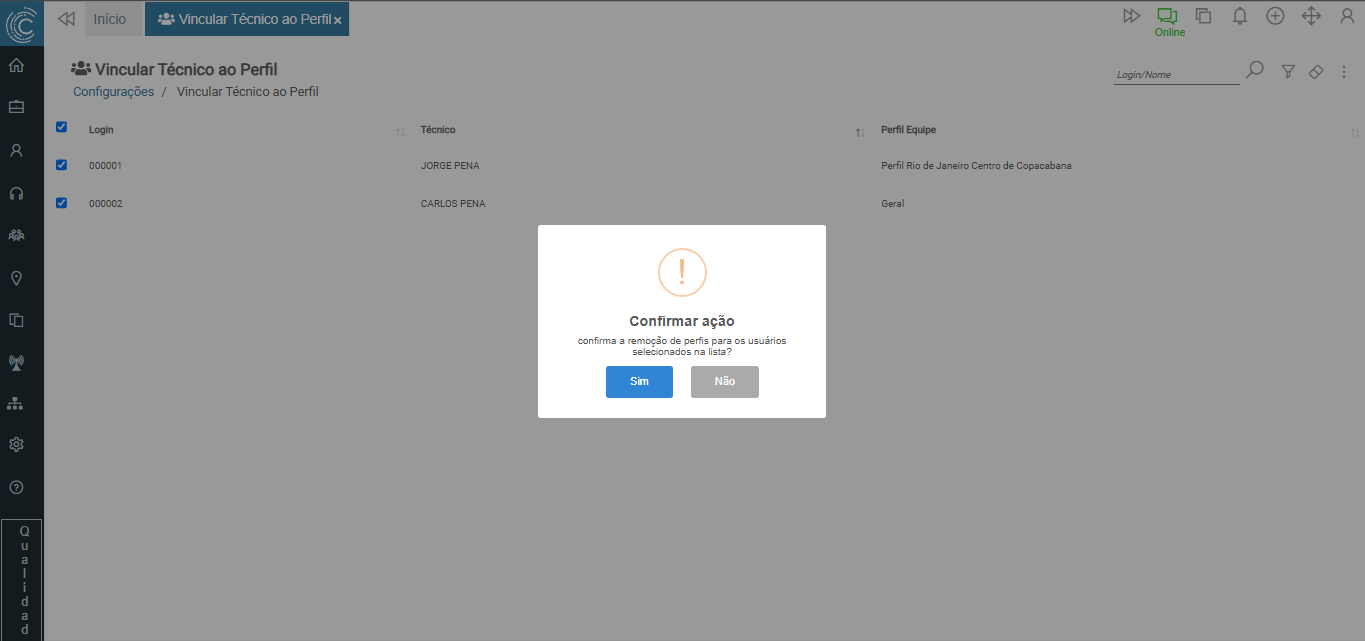Open the headset support icon in sidebar

coord(16,193)
